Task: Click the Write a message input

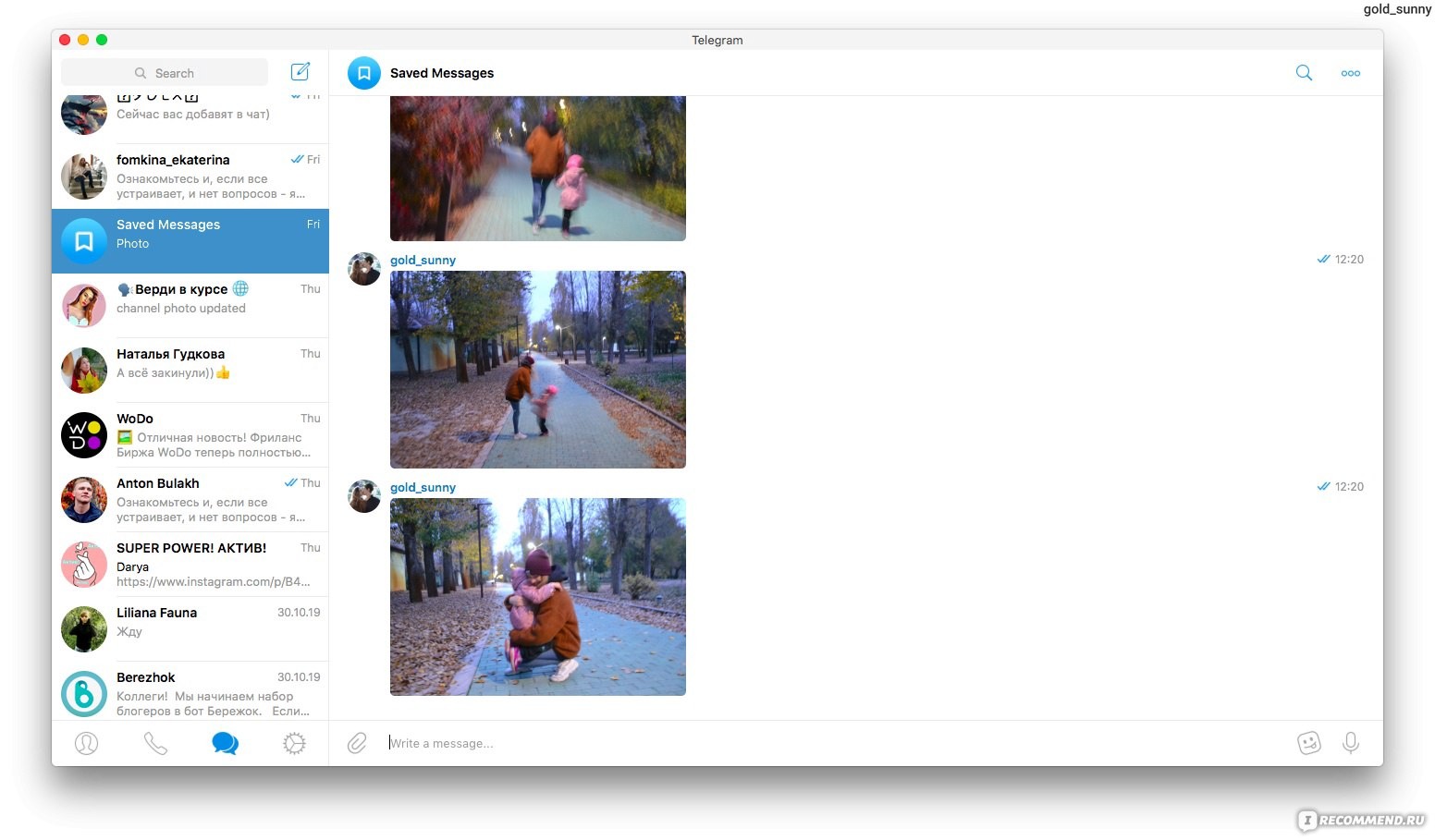Action: click(832, 743)
